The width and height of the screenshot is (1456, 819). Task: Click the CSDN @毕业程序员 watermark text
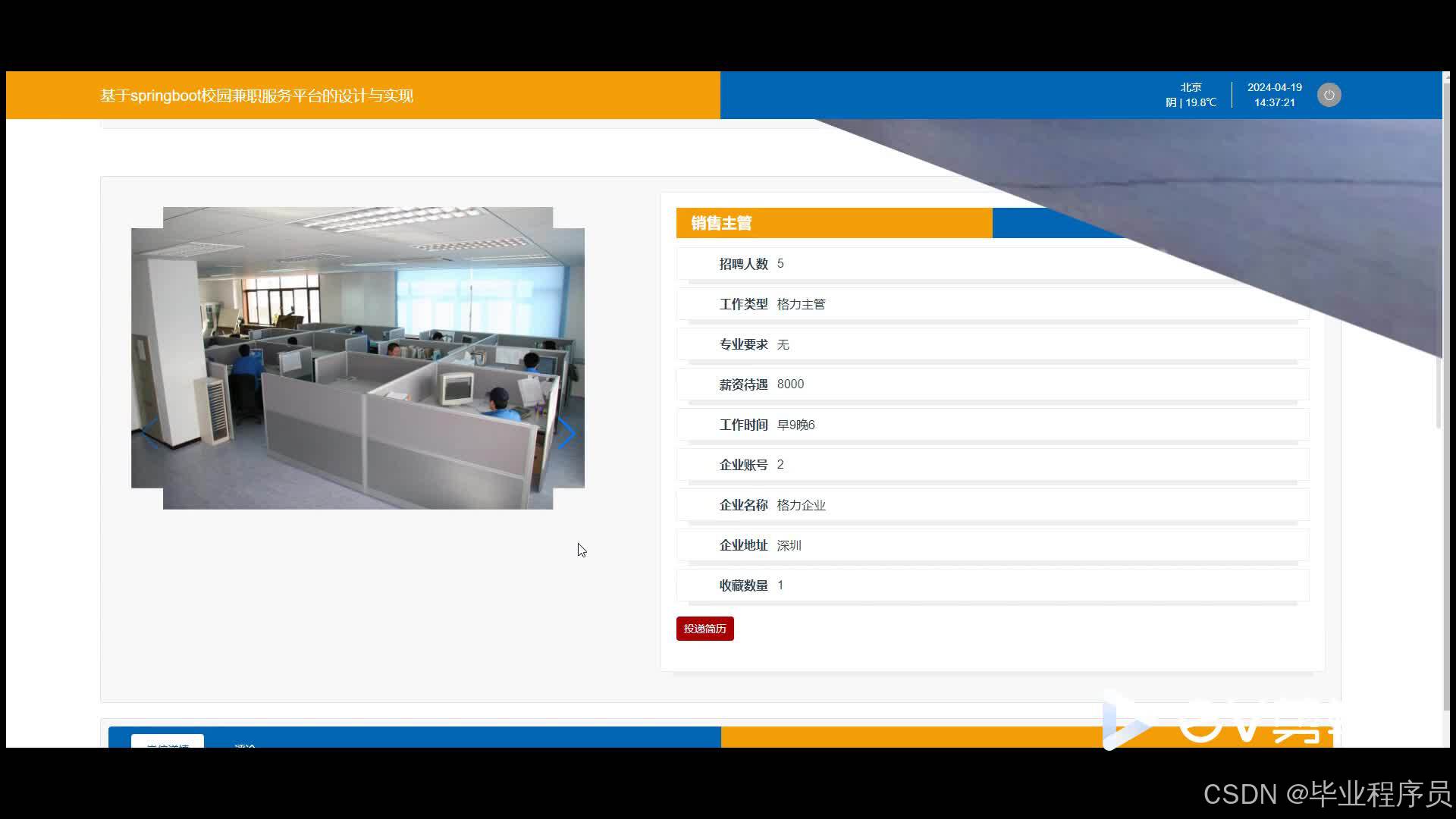pyautogui.click(x=1326, y=794)
